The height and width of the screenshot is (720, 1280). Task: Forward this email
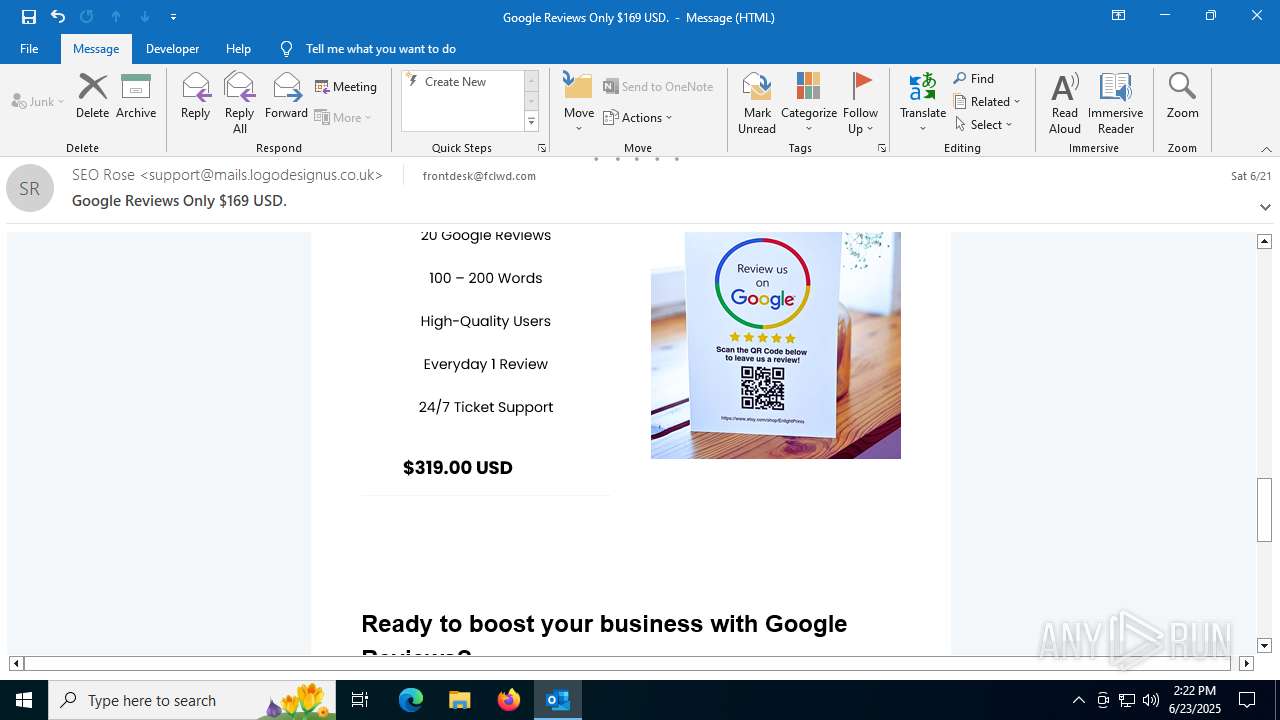[x=286, y=96]
